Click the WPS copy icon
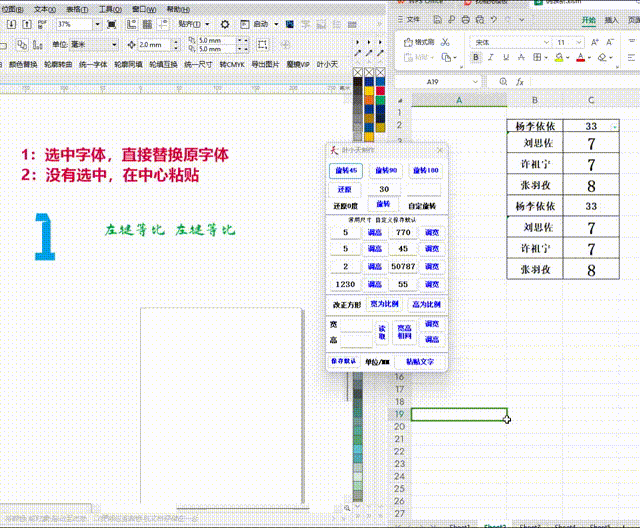This screenshot has height=528, width=640. pos(447,58)
